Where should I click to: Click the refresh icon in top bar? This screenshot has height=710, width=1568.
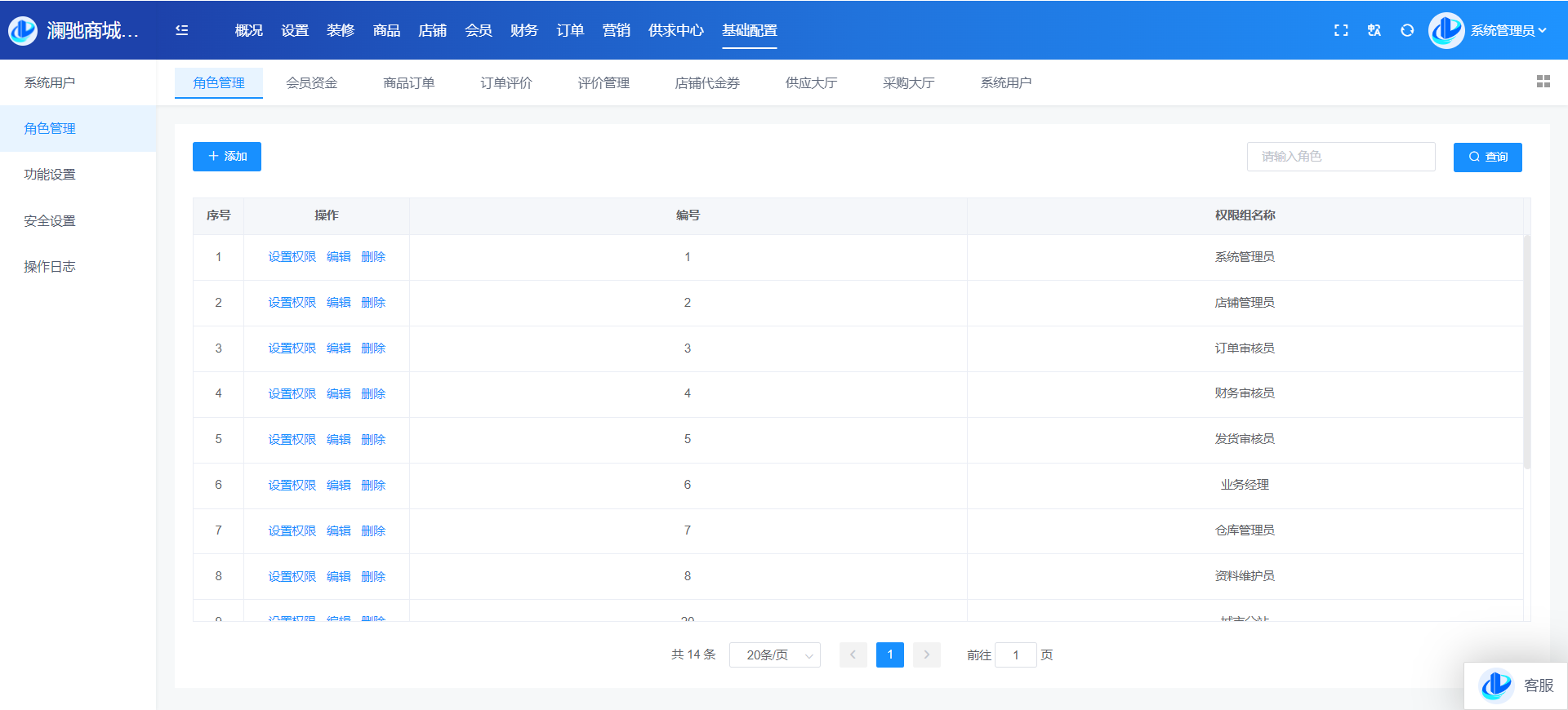(1407, 30)
